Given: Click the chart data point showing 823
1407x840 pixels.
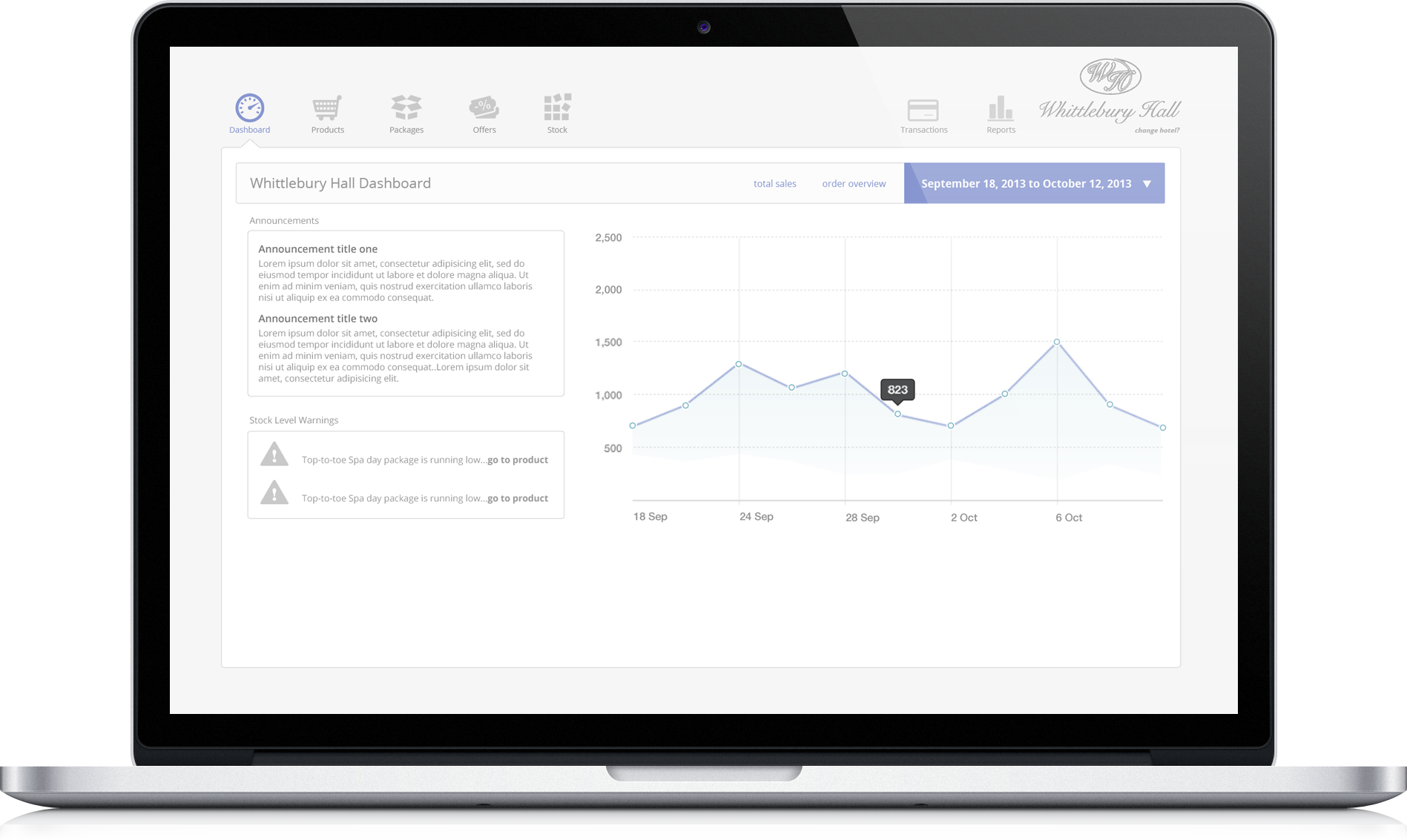Looking at the screenshot, I should [897, 414].
